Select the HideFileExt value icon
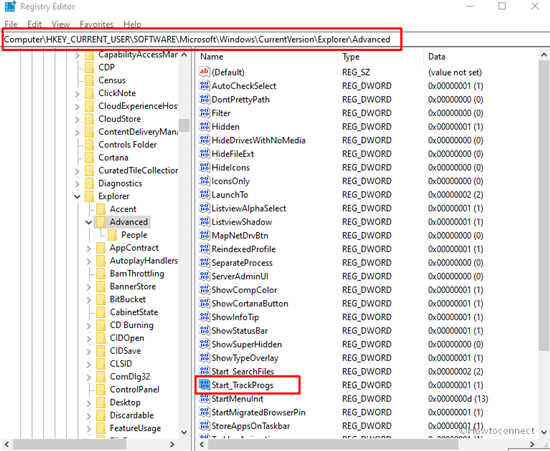This screenshot has height=451, width=550. coord(204,154)
